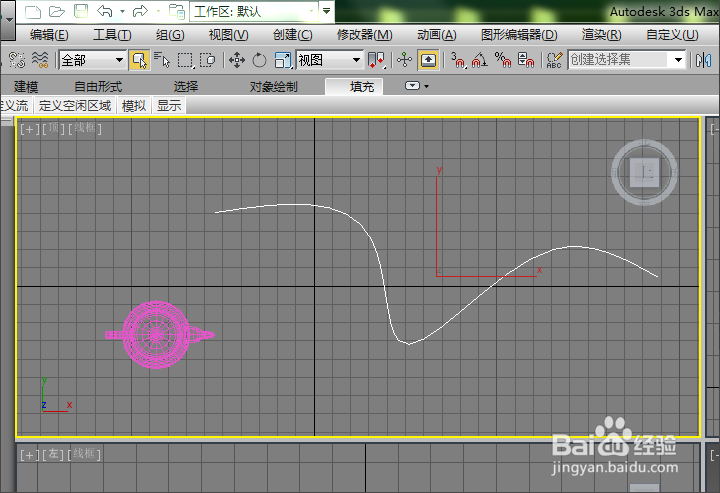Screen dimensions: 720x493
Task: Open the 编辑(E) menu
Action: (49, 35)
